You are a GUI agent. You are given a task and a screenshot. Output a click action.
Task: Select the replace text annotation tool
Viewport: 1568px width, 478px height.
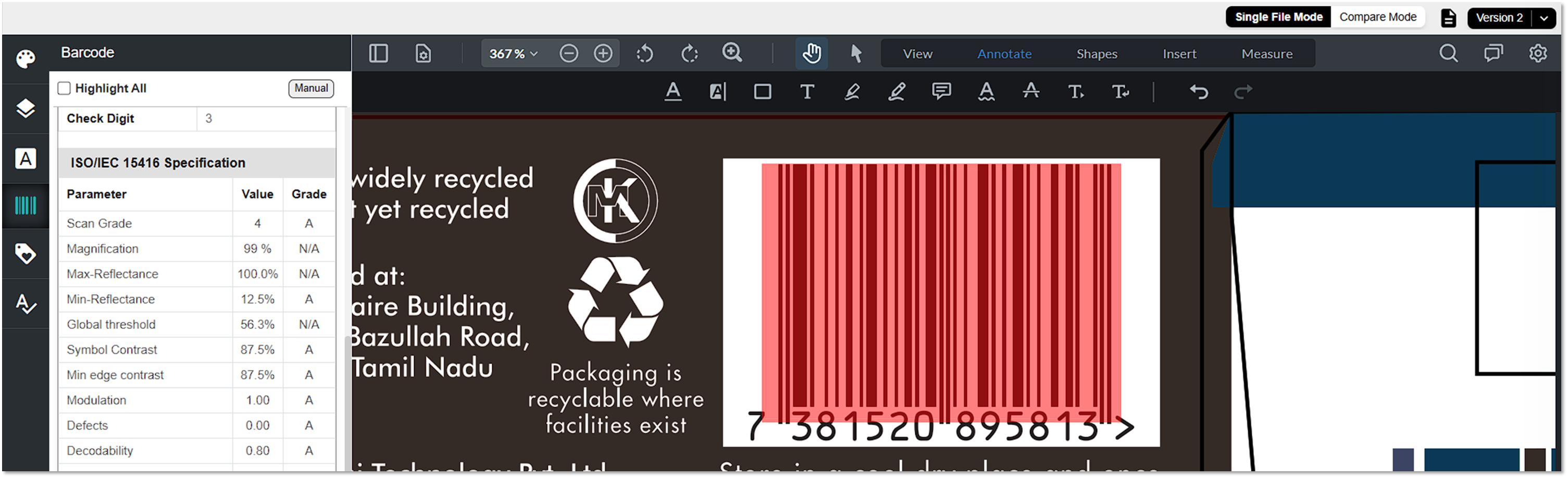pos(1120,91)
